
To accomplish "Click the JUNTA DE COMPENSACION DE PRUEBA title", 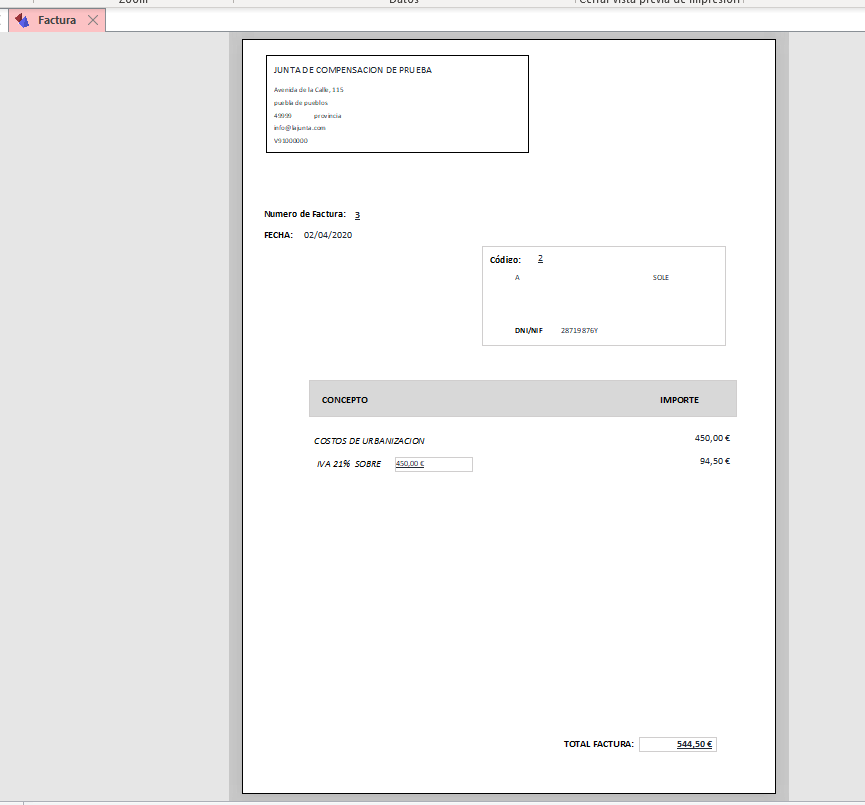I will [x=352, y=70].
